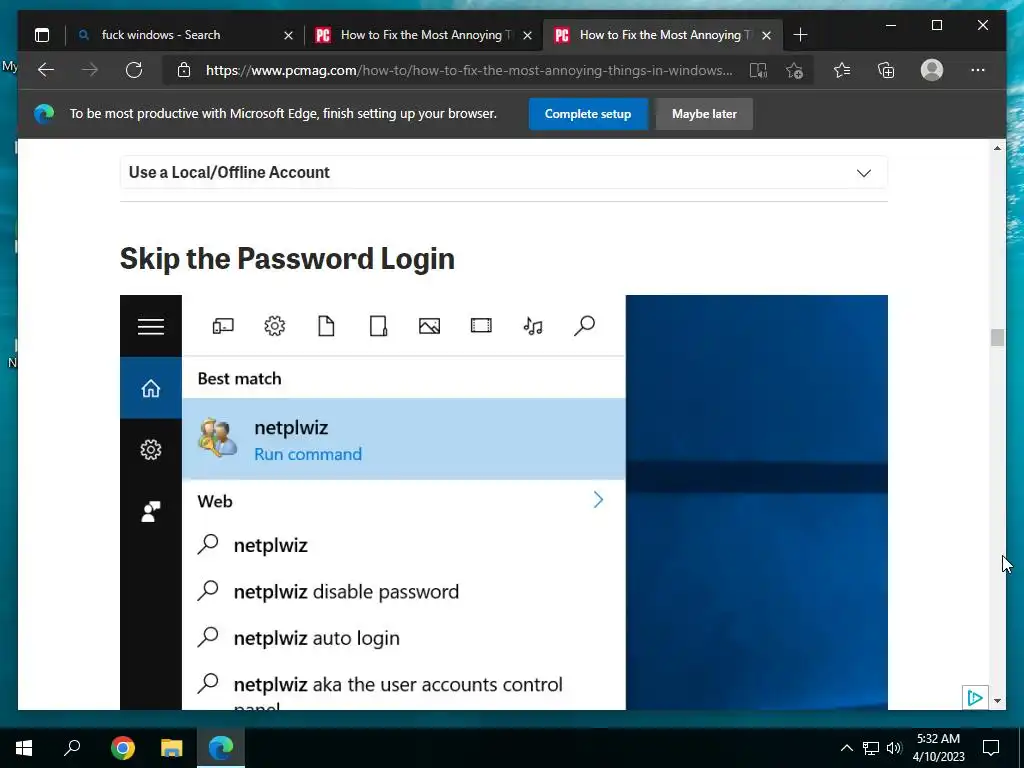
Task: Go back to the previous page
Action: (46, 70)
